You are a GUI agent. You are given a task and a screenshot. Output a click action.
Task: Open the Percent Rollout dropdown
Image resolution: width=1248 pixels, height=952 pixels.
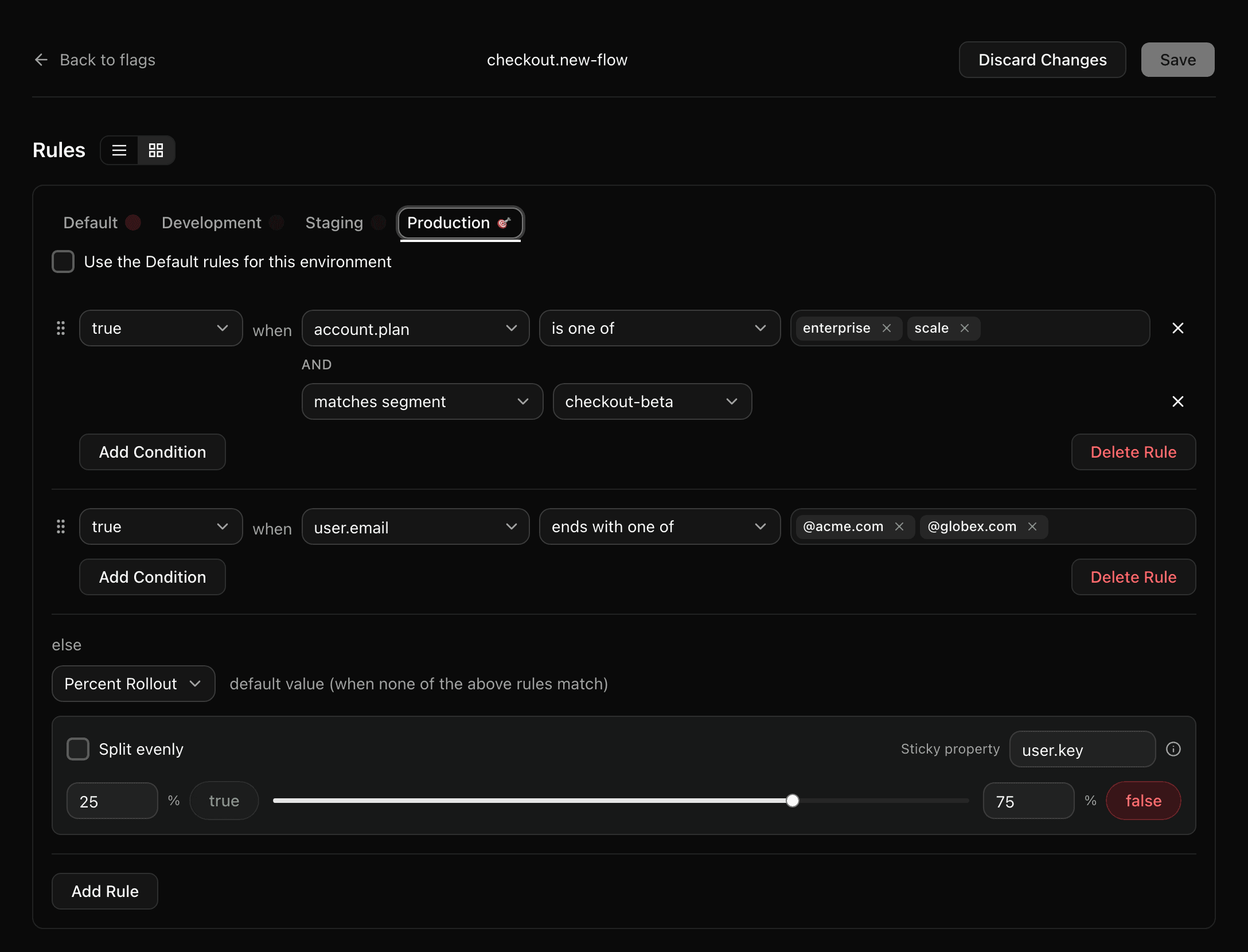coord(133,684)
